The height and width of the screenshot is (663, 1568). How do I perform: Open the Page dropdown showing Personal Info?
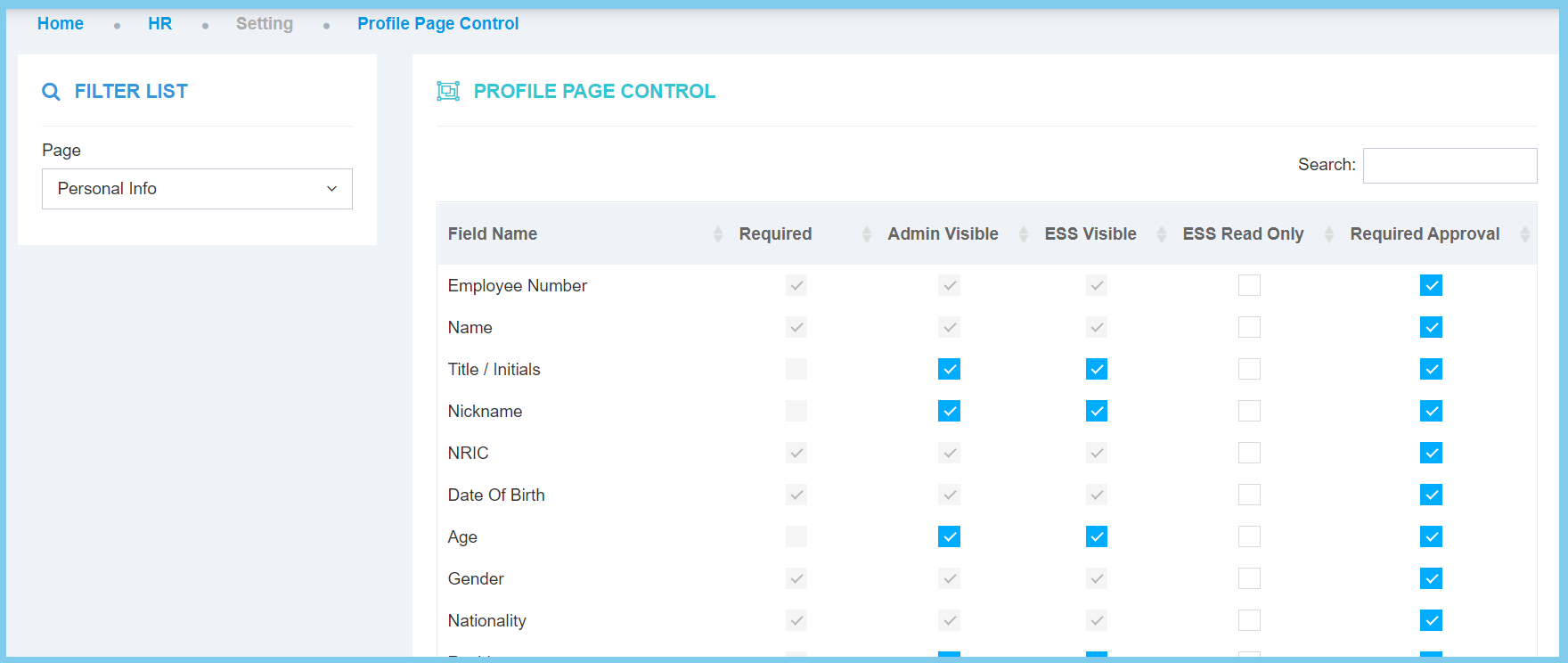coord(197,189)
